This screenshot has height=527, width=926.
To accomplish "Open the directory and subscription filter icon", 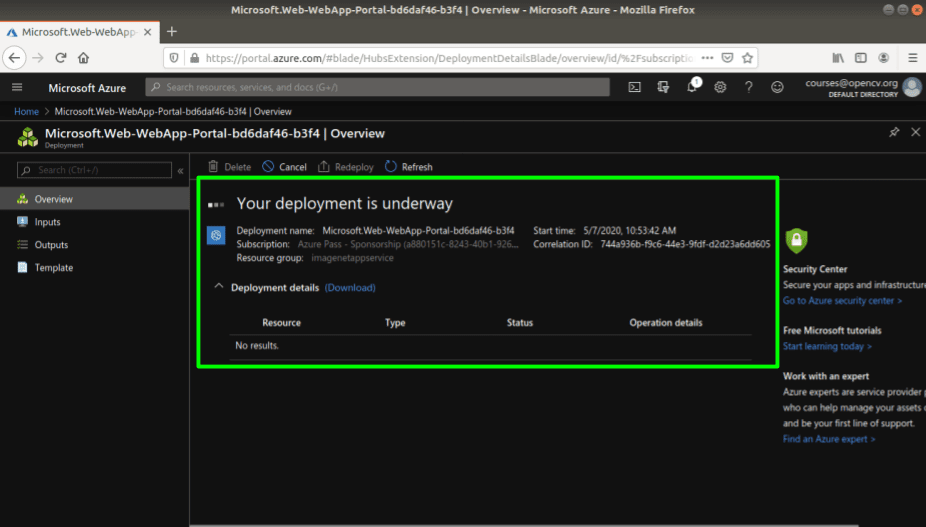I will pyautogui.click(x=663, y=87).
